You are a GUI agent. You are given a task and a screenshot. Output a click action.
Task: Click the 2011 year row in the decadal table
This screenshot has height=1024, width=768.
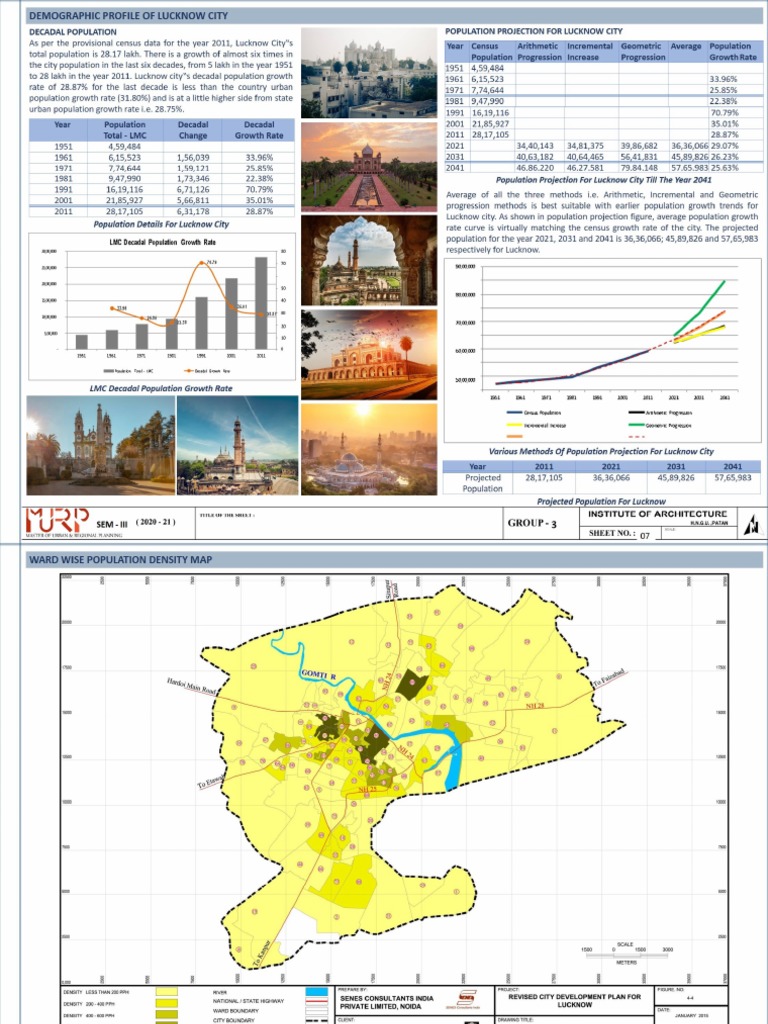click(x=161, y=212)
